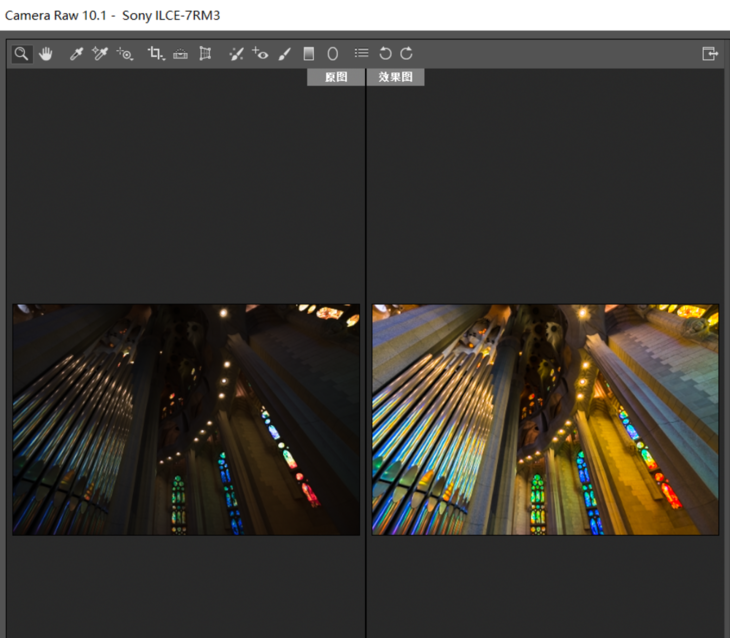The width and height of the screenshot is (730, 638).
Task: Select the Straighten tool
Action: 180,54
